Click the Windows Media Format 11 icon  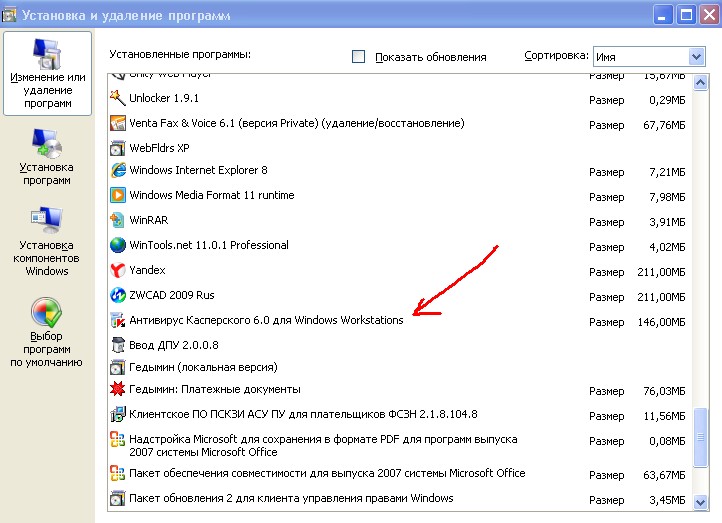(118, 196)
